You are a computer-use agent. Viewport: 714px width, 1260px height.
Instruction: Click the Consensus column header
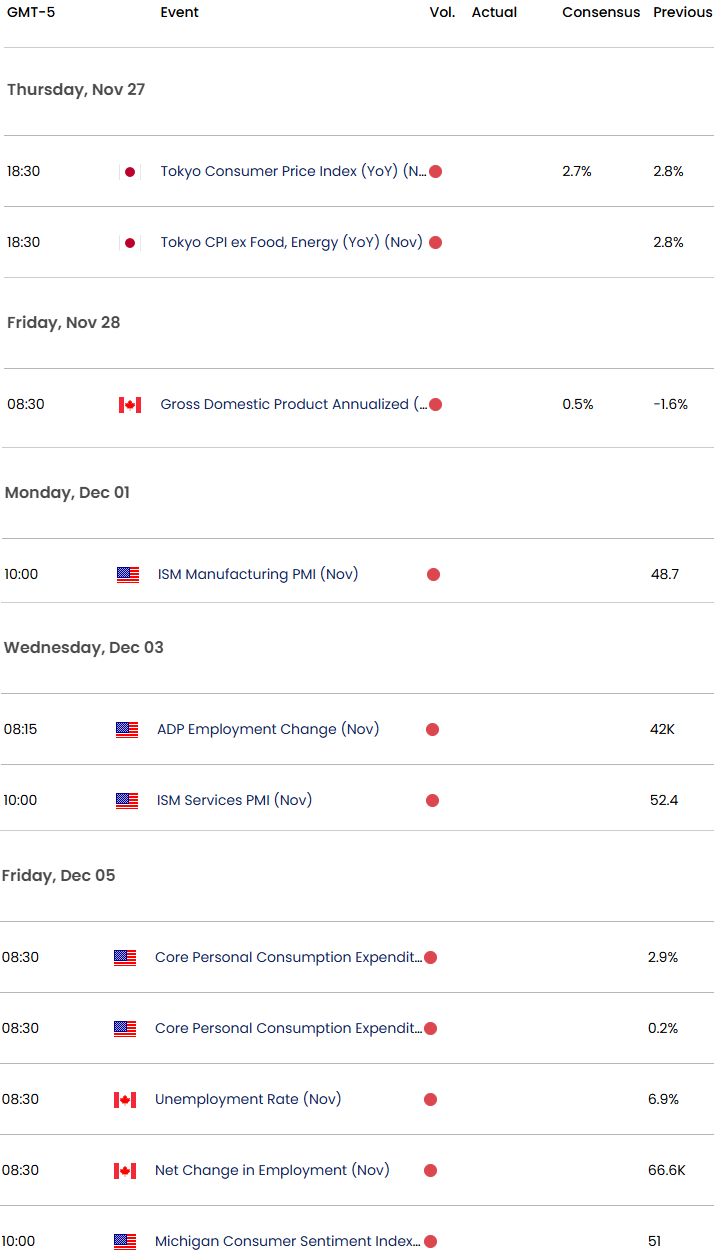point(601,13)
